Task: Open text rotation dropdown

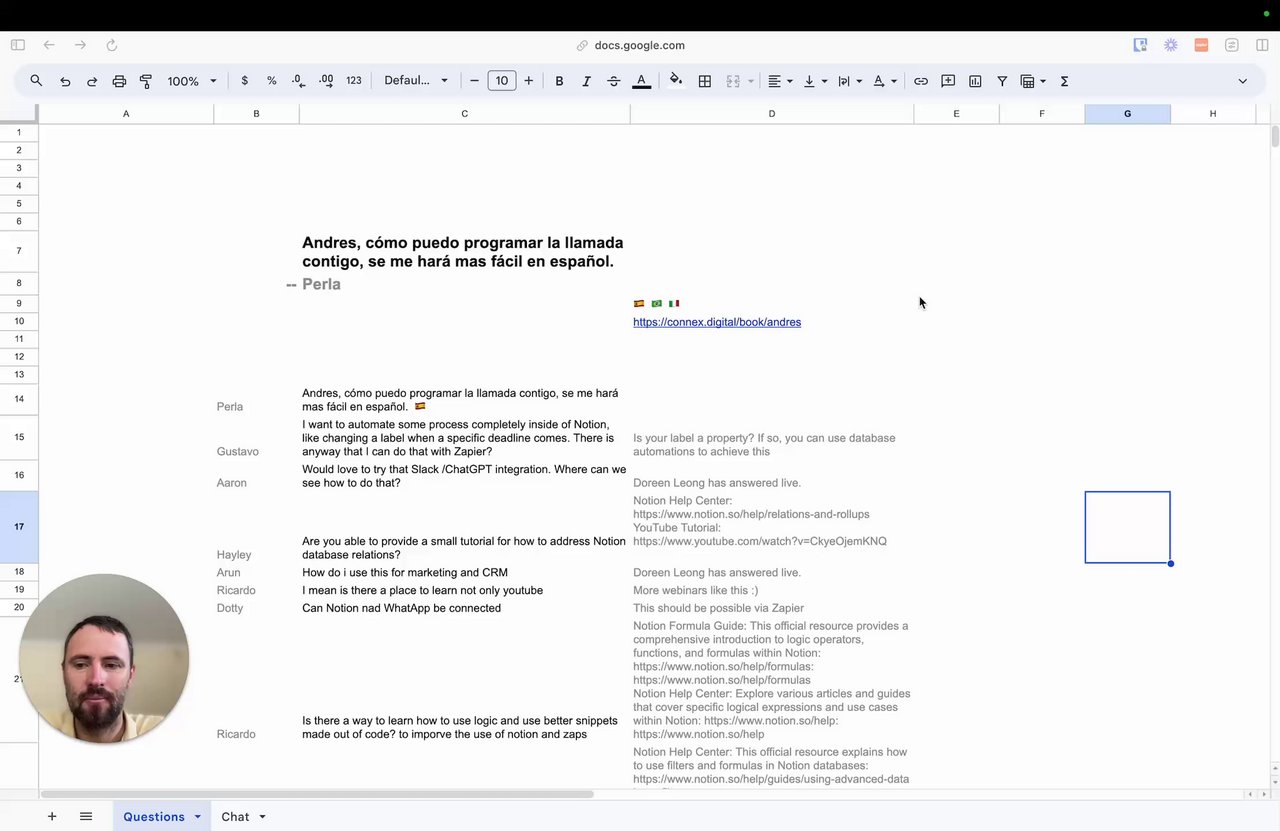Action: (885, 81)
